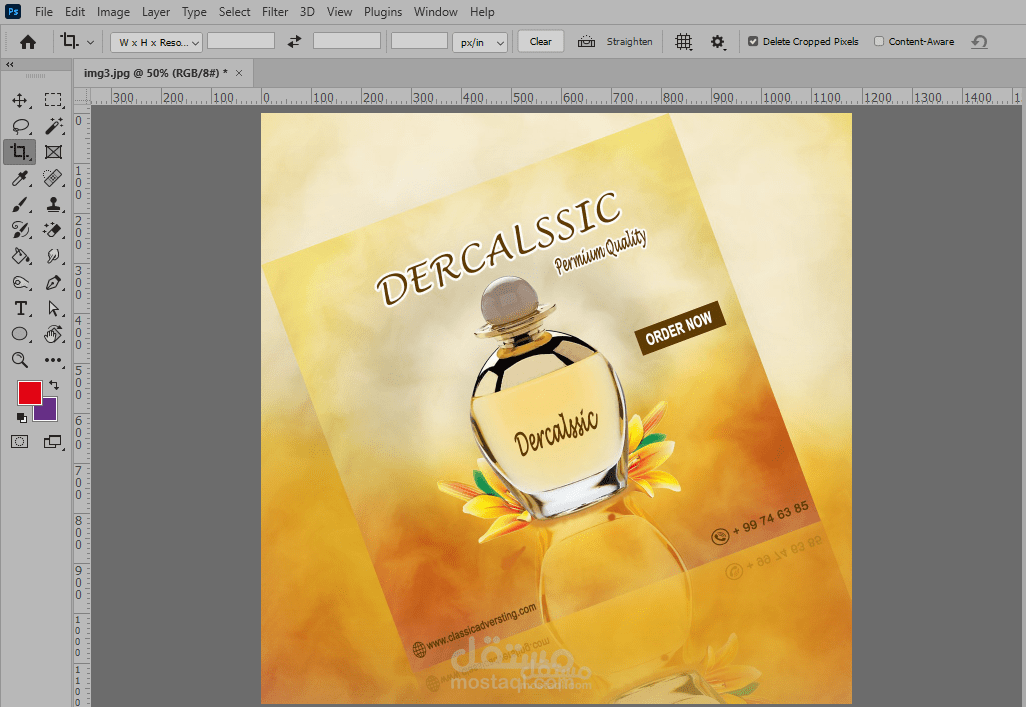
Task: Select the Ellipse shape tool
Action: coord(20,334)
